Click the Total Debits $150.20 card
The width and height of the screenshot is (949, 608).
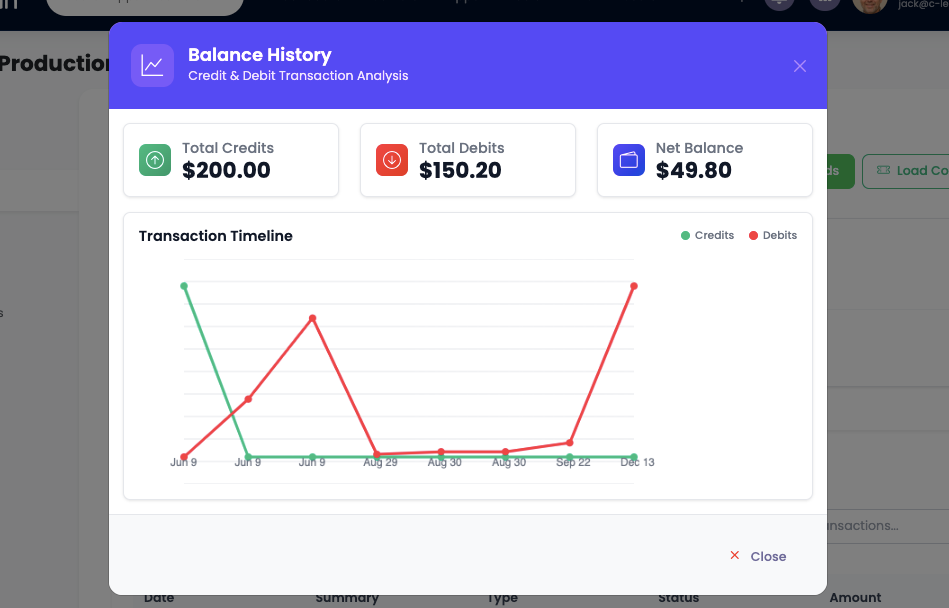pyautogui.click(x=467, y=160)
